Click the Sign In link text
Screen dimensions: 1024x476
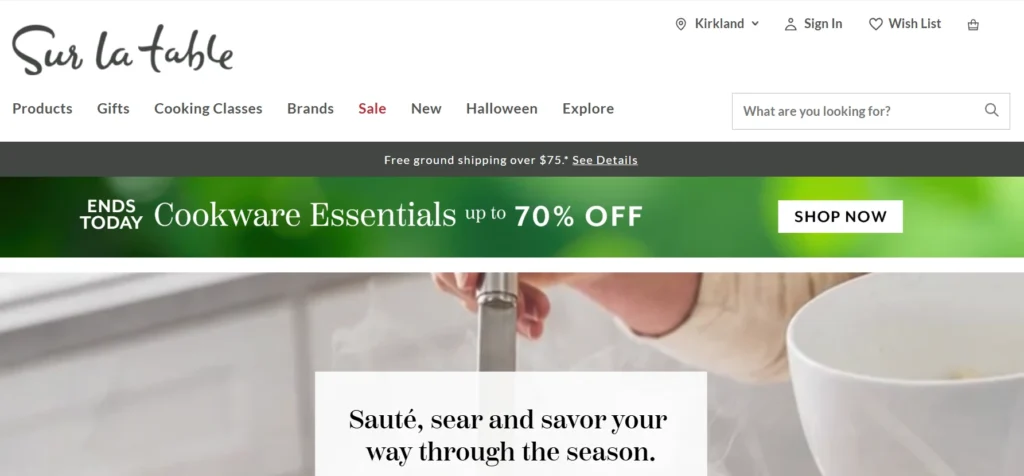(823, 24)
